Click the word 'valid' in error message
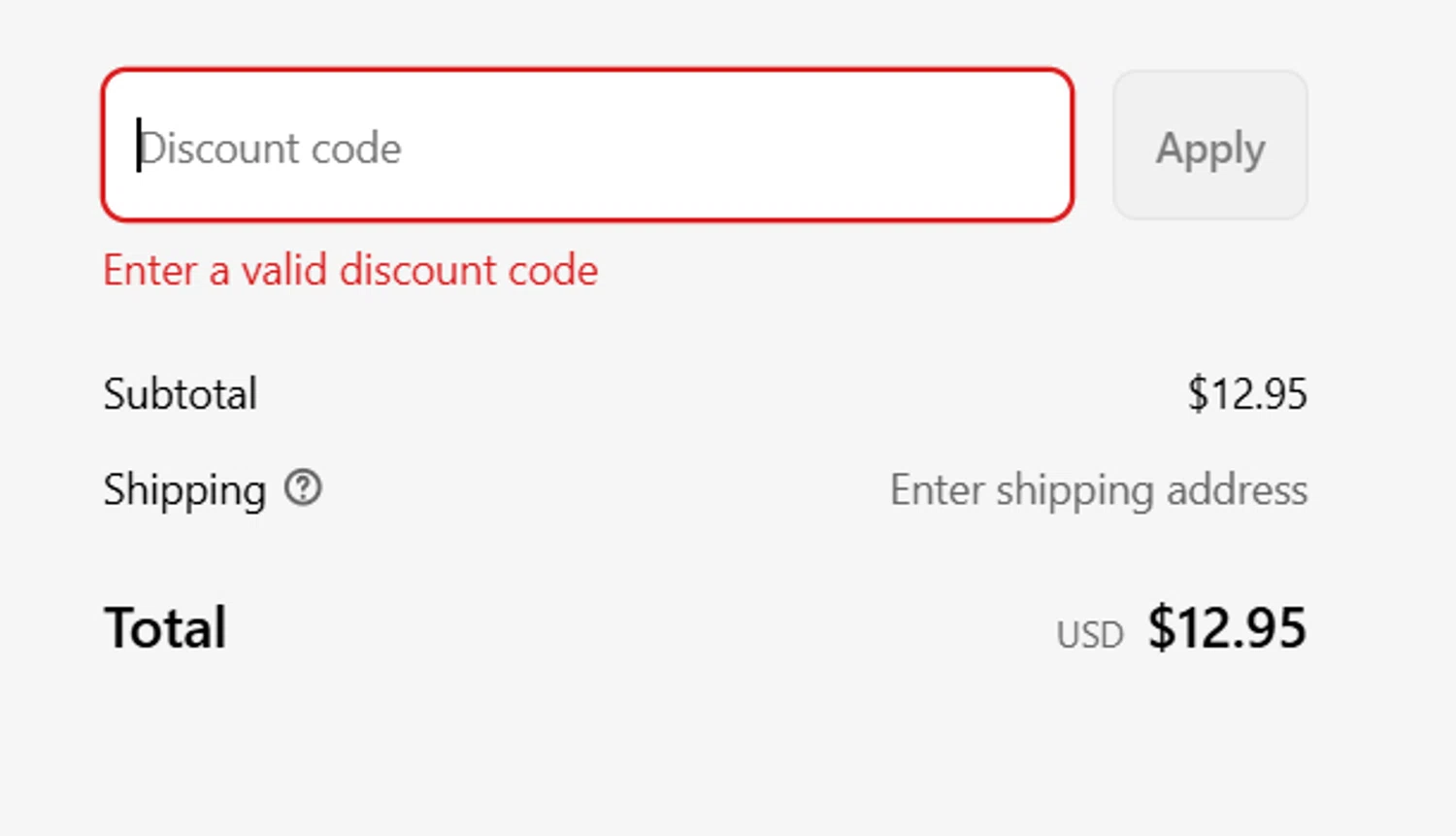Screen dimensions: 1456x836 coord(283,270)
